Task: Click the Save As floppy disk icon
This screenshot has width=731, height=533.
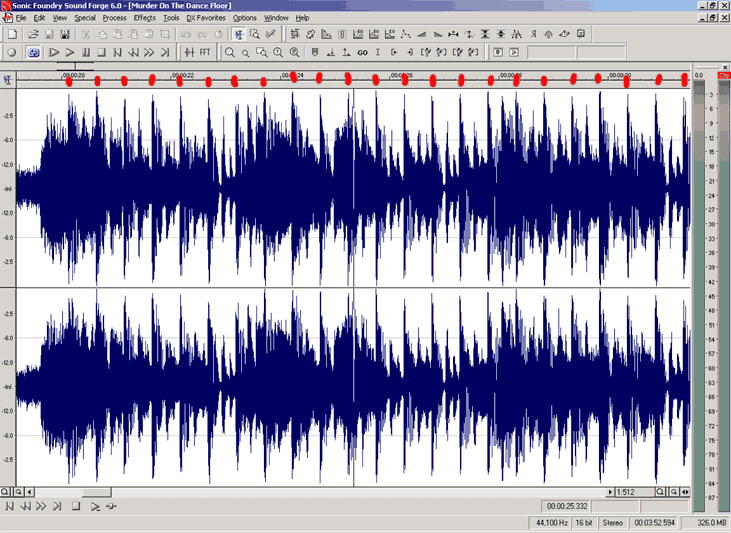Action: coord(65,34)
